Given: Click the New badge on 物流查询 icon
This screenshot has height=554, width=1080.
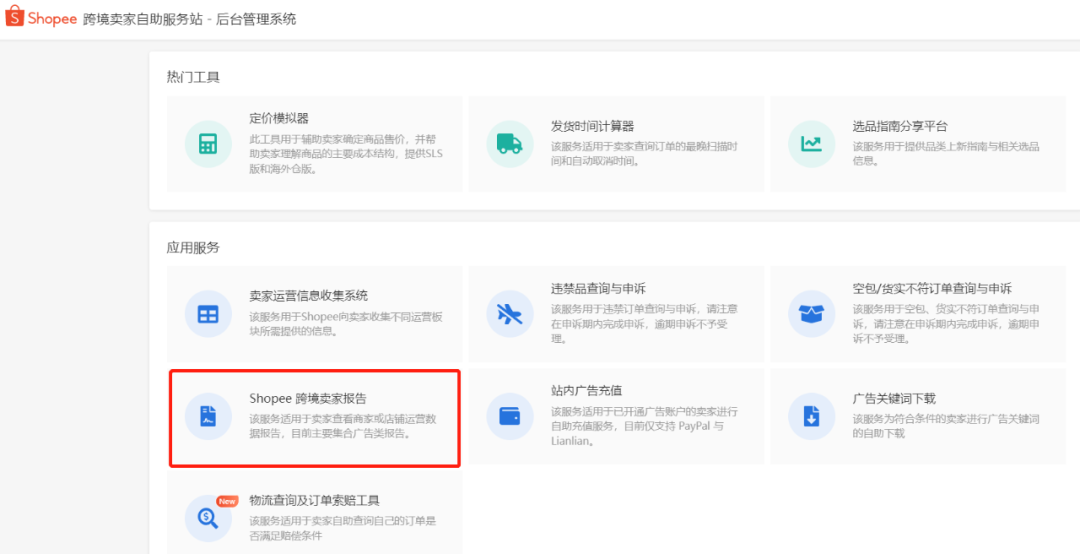Looking at the screenshot, I should 227,501.
